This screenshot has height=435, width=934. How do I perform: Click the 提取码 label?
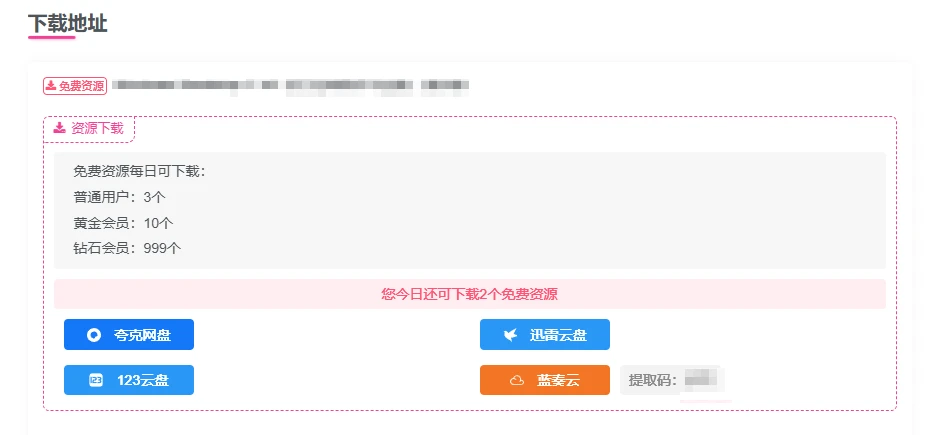coord(653,380)
